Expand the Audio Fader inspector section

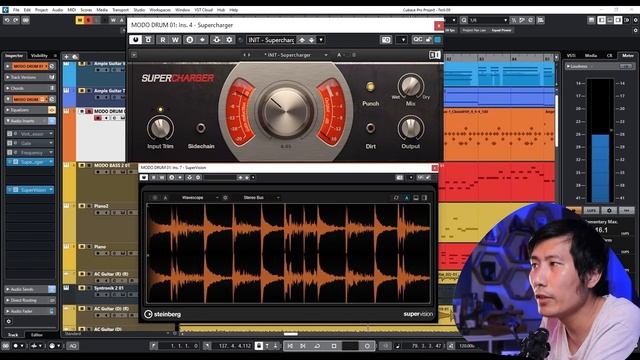pyautogui.click(x=29, y=311)
